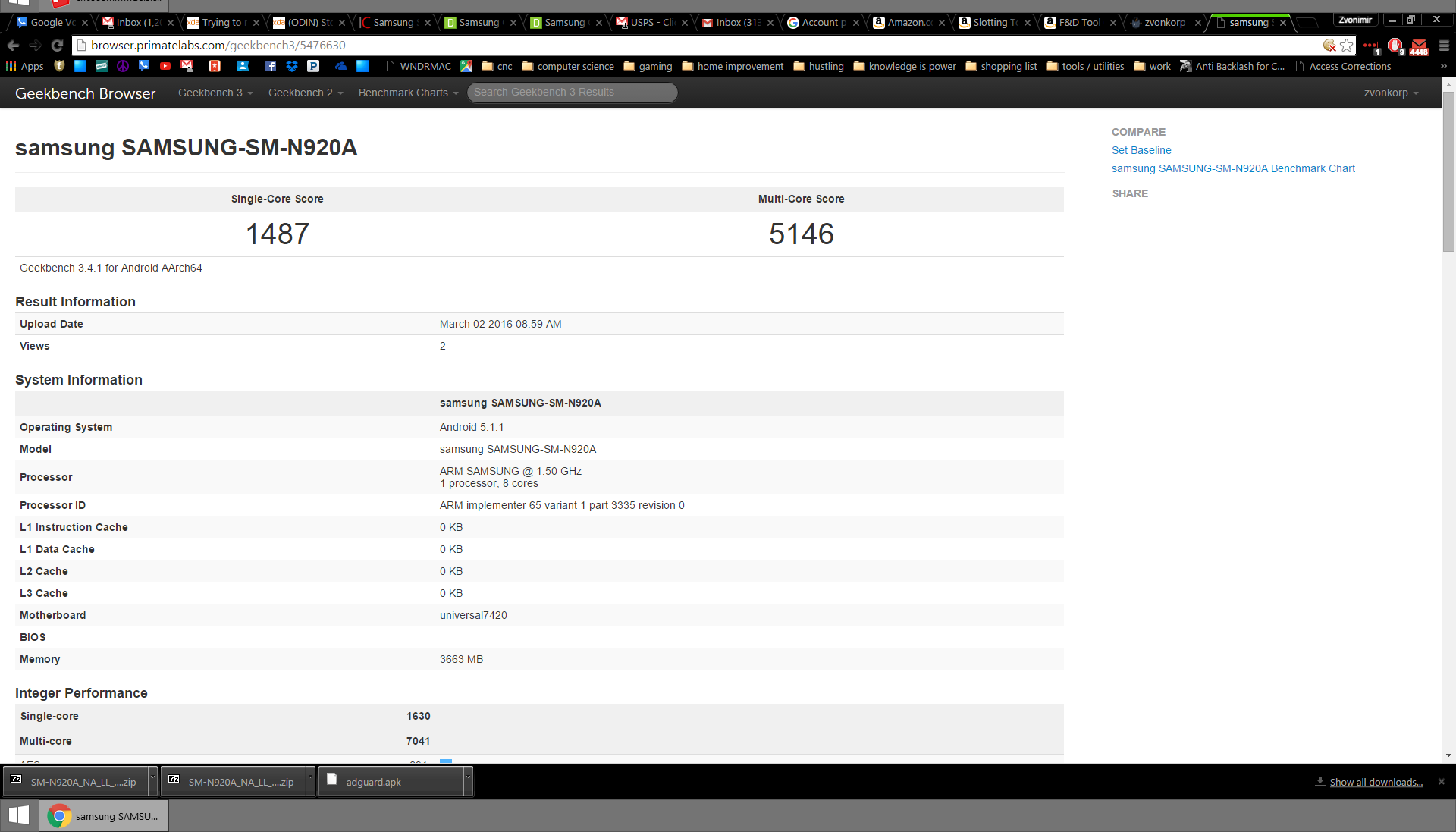Switch to the USPS tab

(x=651, y=23)
